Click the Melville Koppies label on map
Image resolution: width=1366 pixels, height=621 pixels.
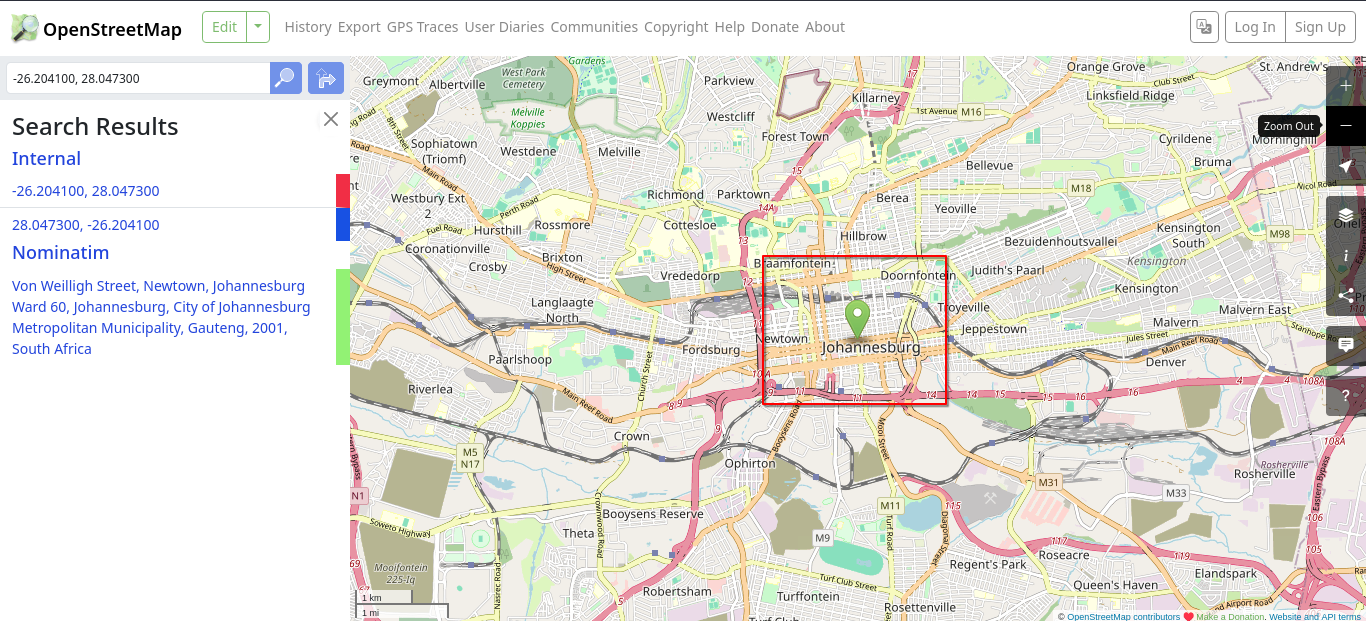528,119
